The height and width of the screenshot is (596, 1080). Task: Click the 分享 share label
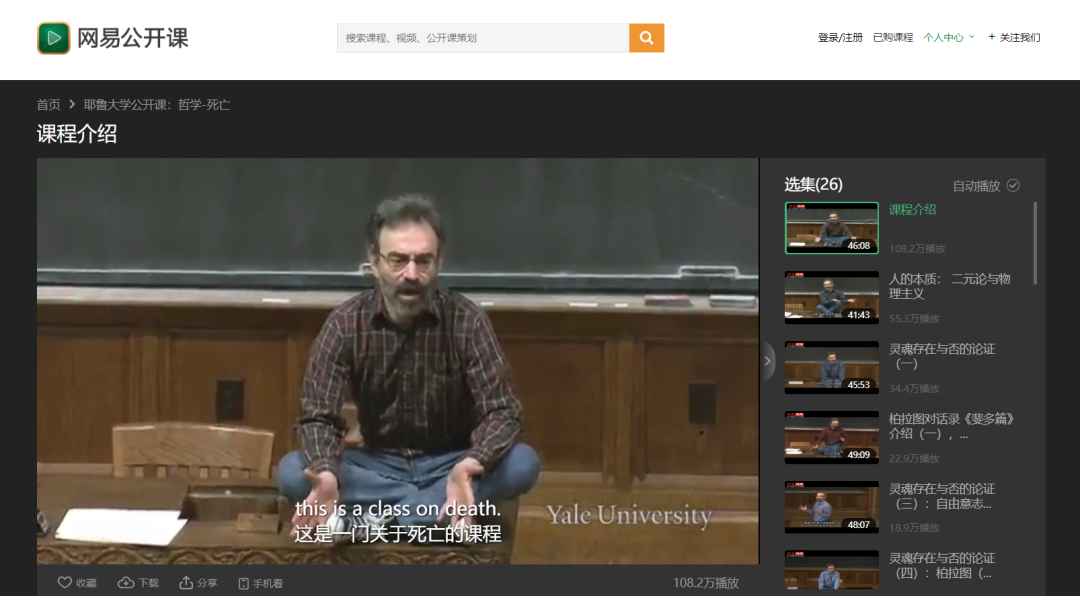click(x=207, y=584)
